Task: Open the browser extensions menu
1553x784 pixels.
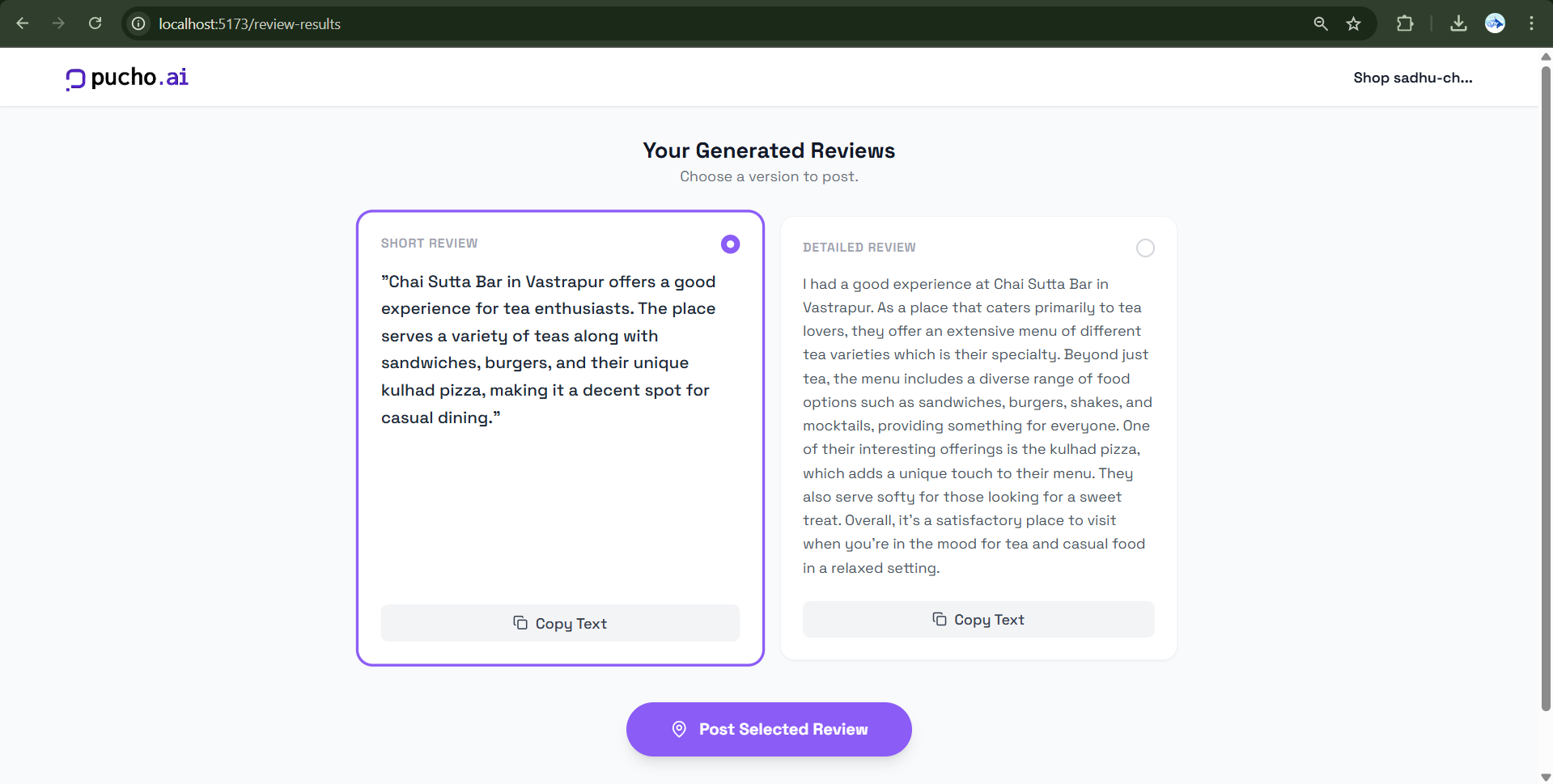Action: 1405,23
